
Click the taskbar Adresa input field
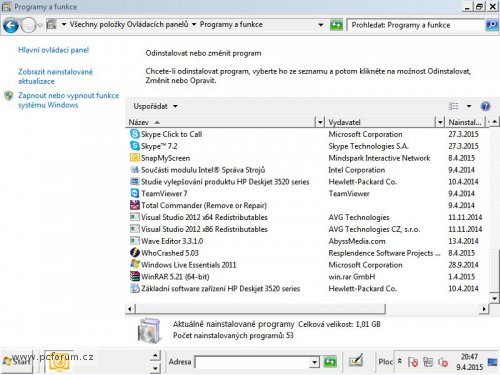point(253,362)
